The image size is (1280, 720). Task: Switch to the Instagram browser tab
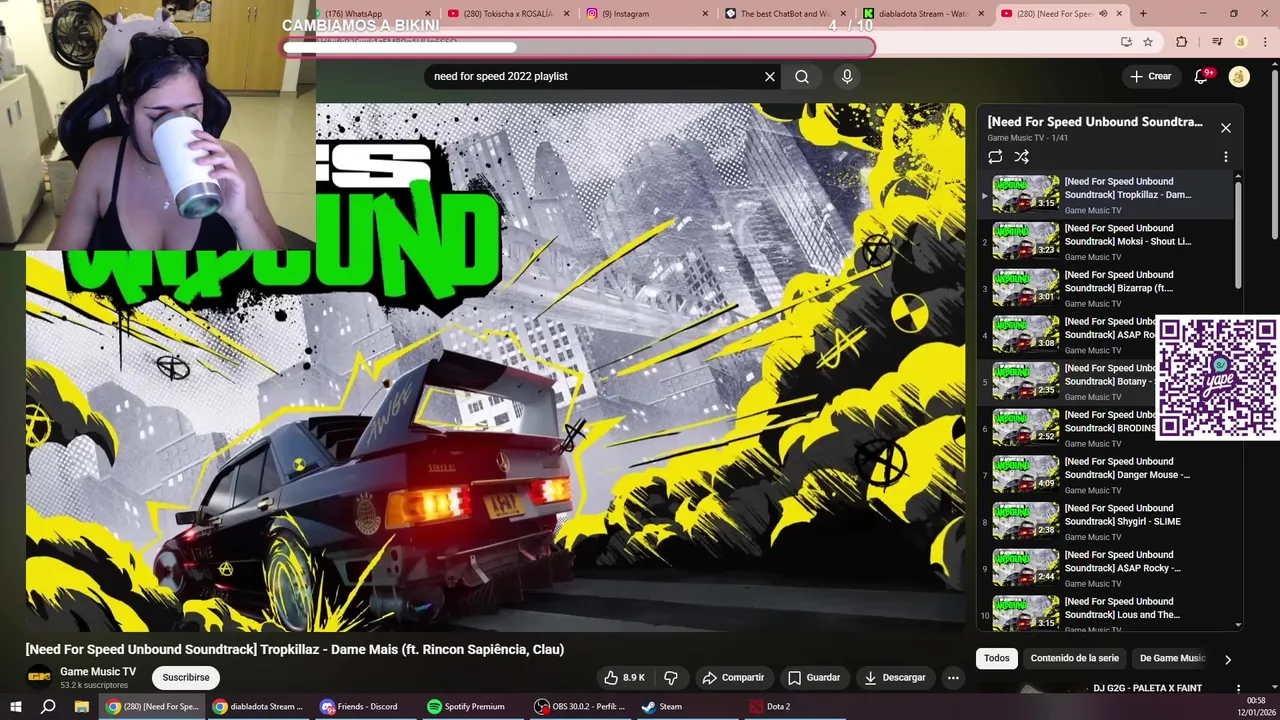coord(645,14)
